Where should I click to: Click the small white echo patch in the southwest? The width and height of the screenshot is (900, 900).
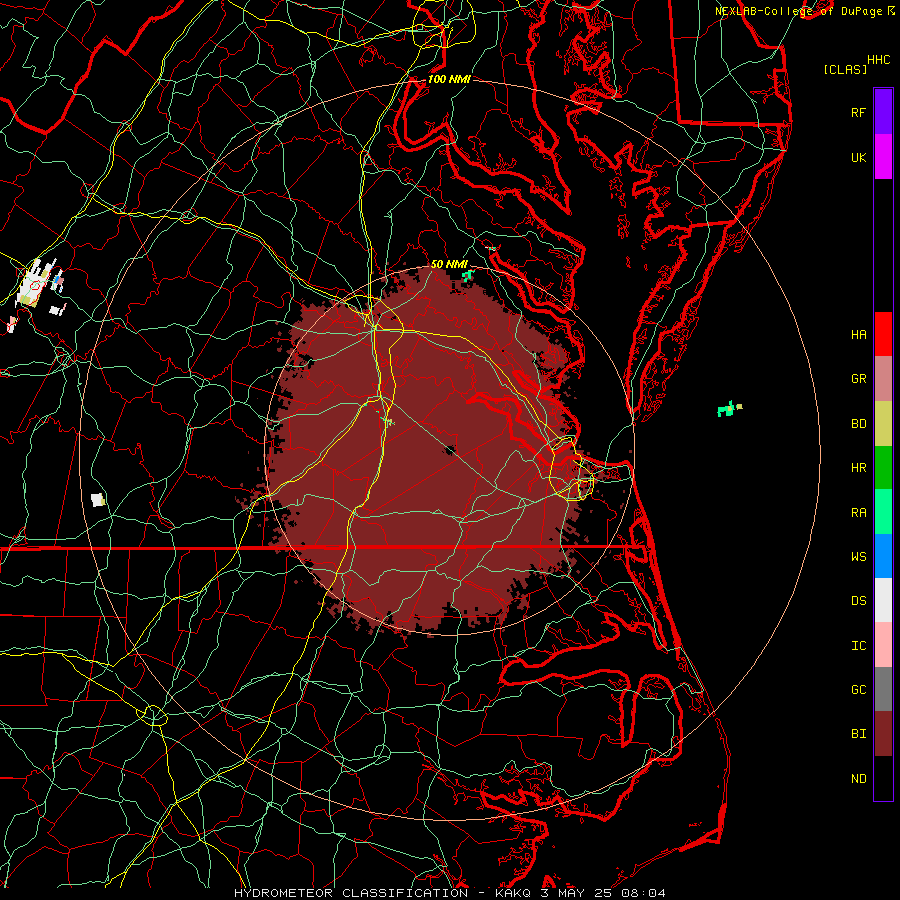pyautogui.click(x=98, y=499)
